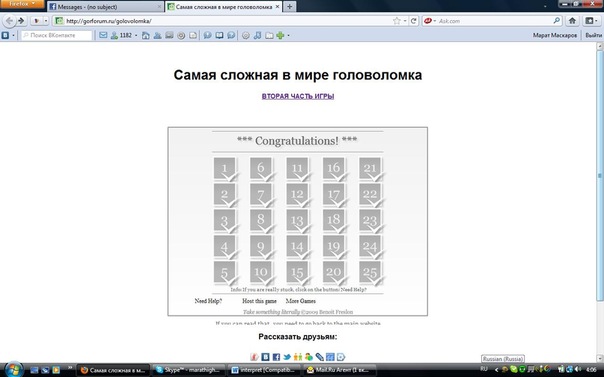Expand the friends counter 1182 dropdown arrow

[x=136, y=35]
